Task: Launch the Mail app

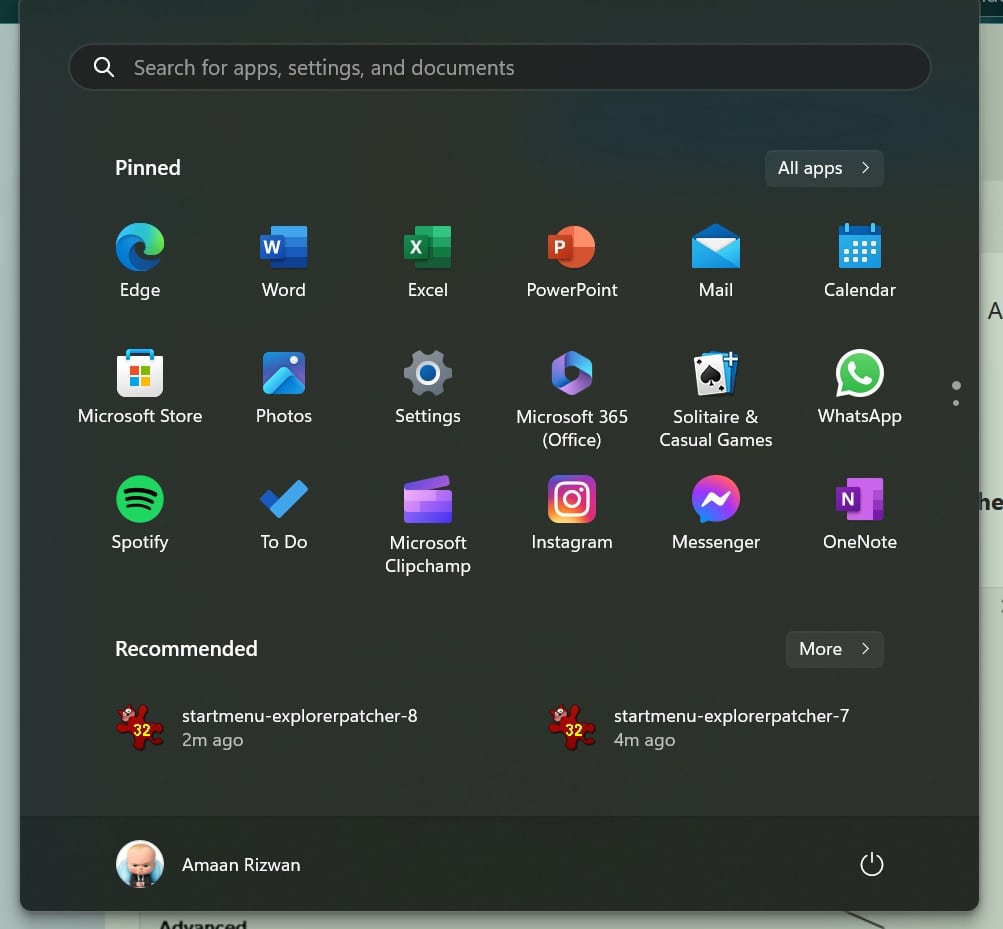Action: (x=715, y=260)
